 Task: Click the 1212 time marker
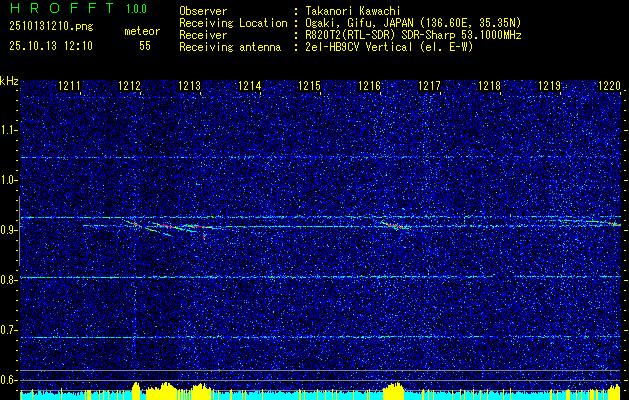tap(130, 85)
